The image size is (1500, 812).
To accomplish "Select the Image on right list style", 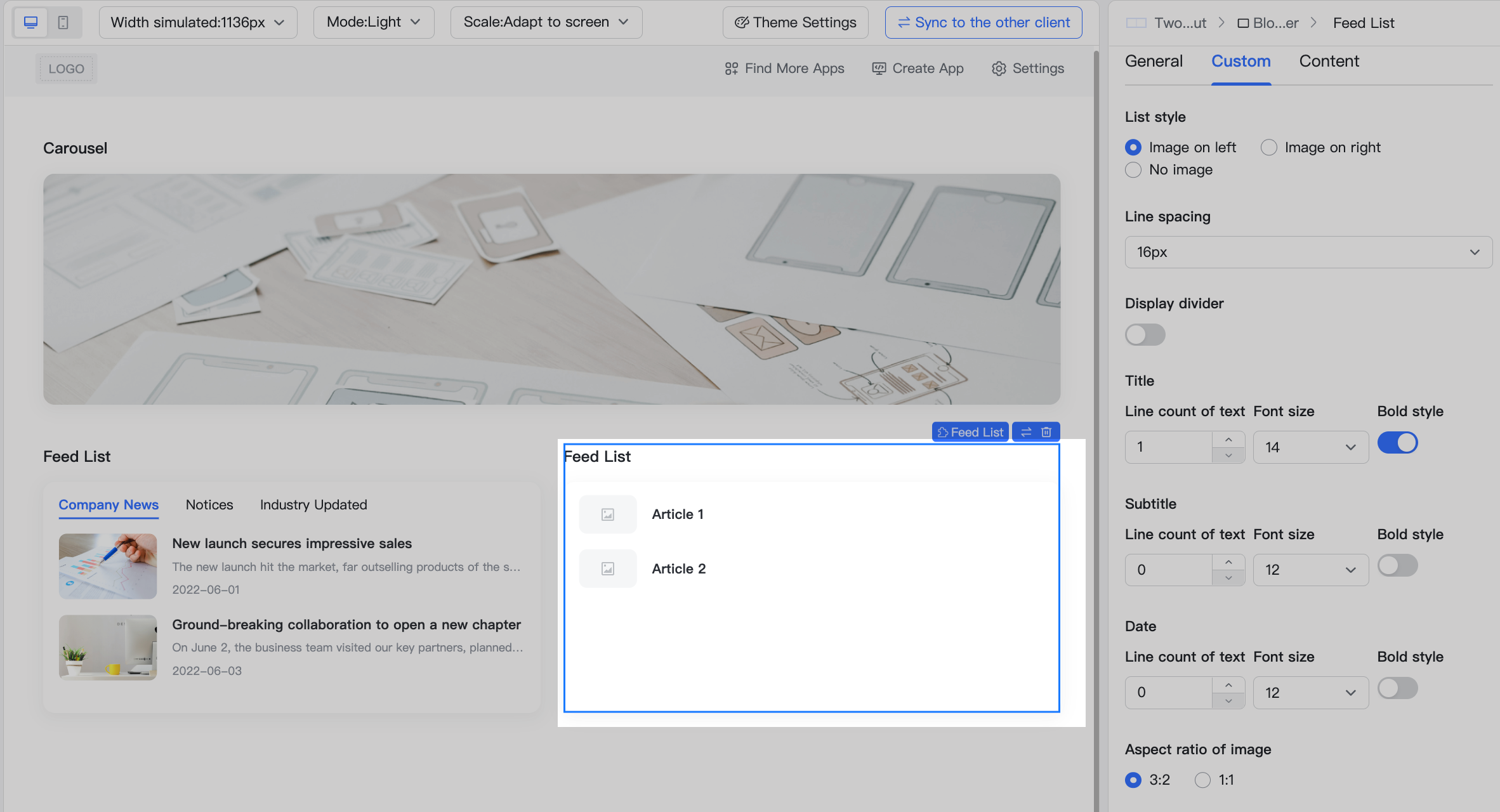I will tap(1269, 147).
